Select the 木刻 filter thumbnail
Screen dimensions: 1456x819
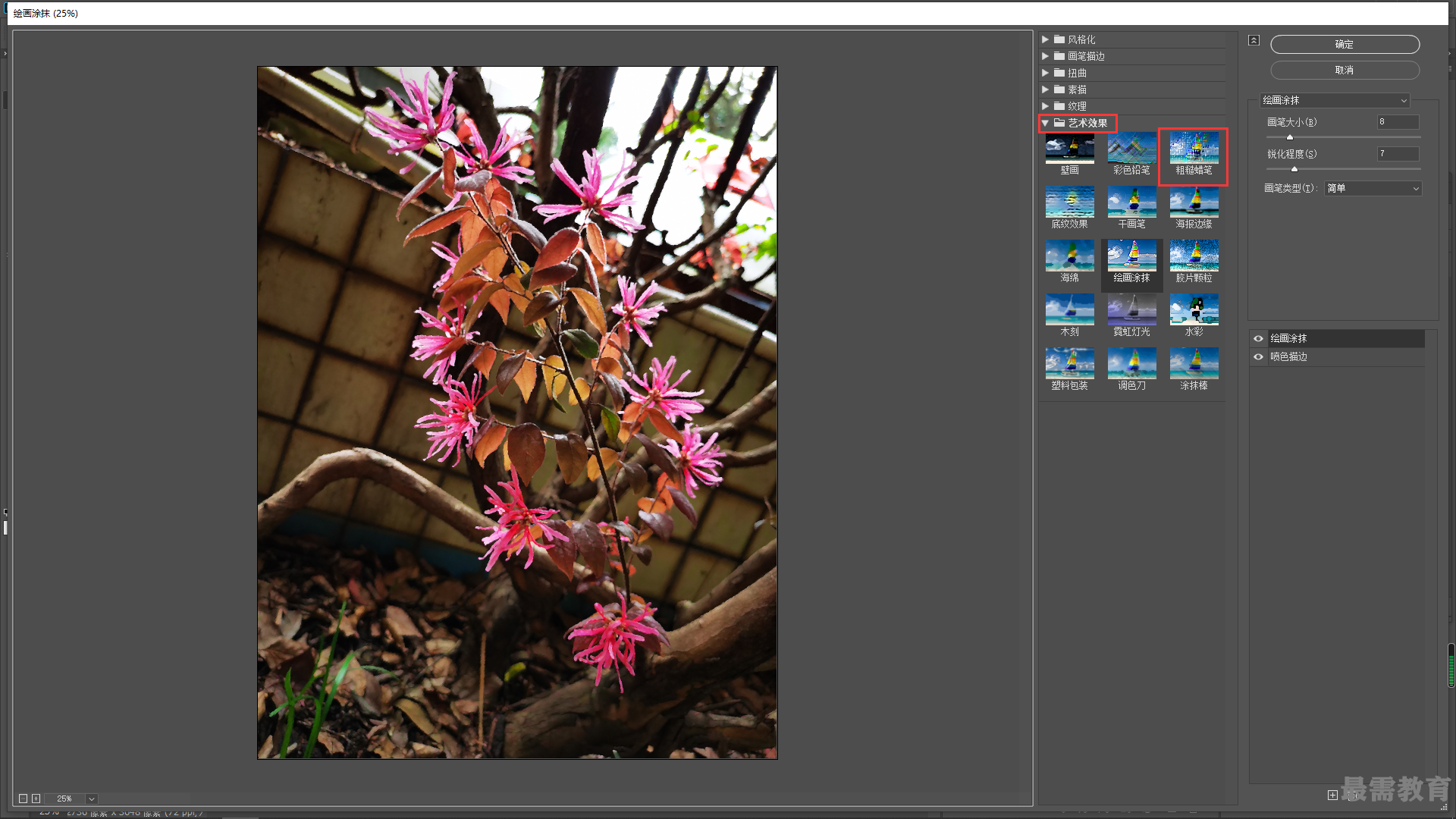coord(1069,310)
